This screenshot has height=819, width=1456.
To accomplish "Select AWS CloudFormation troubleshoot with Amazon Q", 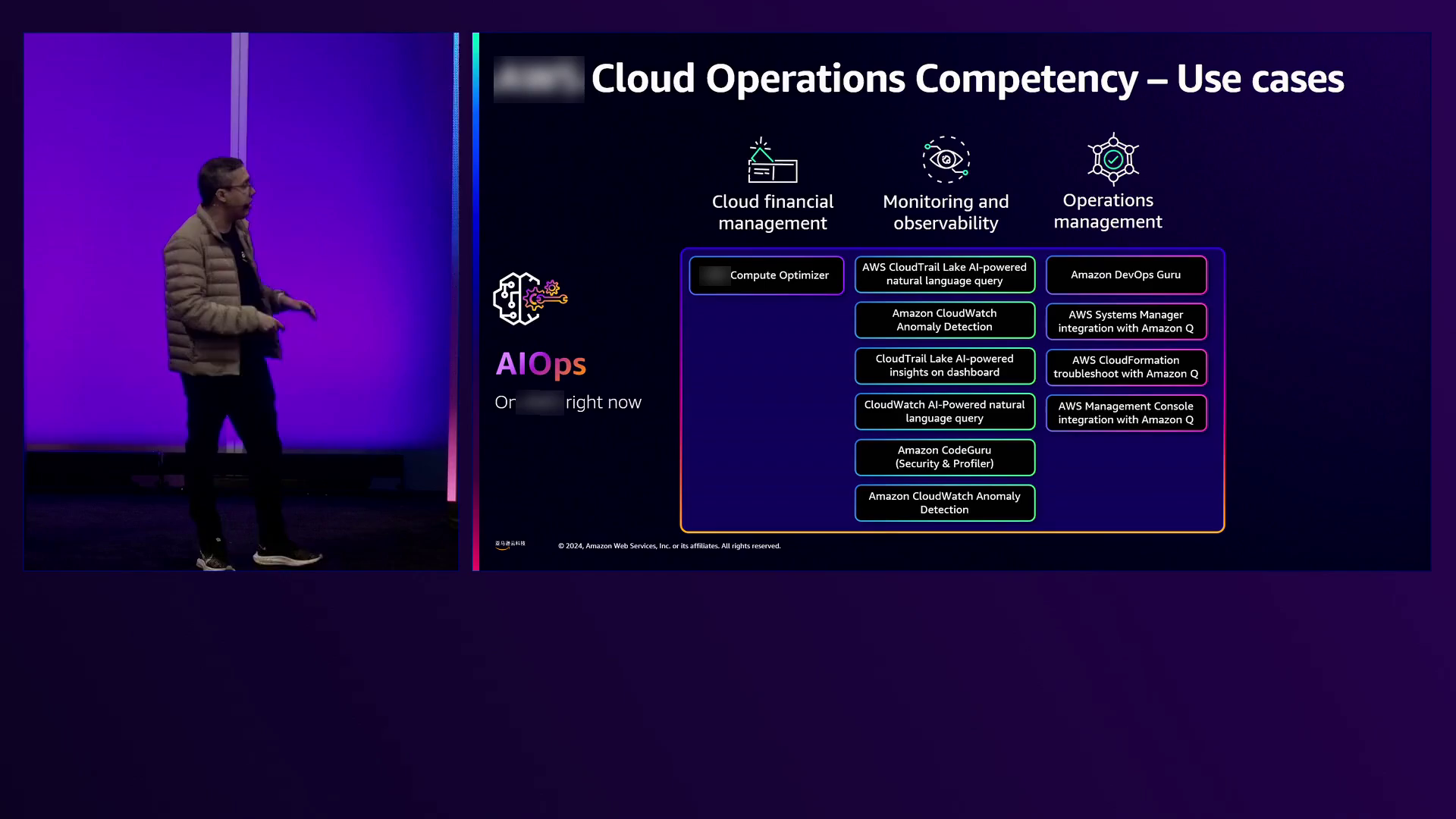I will (x=1125, y=367).
